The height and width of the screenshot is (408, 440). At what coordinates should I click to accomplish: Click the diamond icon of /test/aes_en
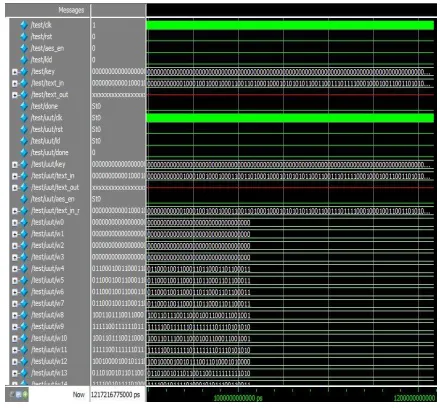coord(24,48)
